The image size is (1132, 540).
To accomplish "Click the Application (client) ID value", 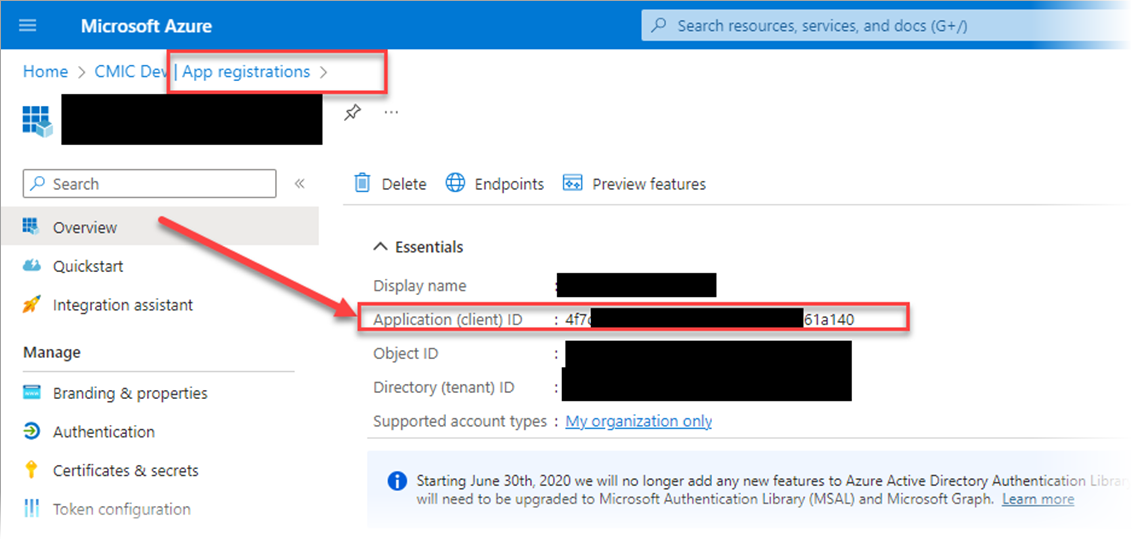I will (710, 319).
